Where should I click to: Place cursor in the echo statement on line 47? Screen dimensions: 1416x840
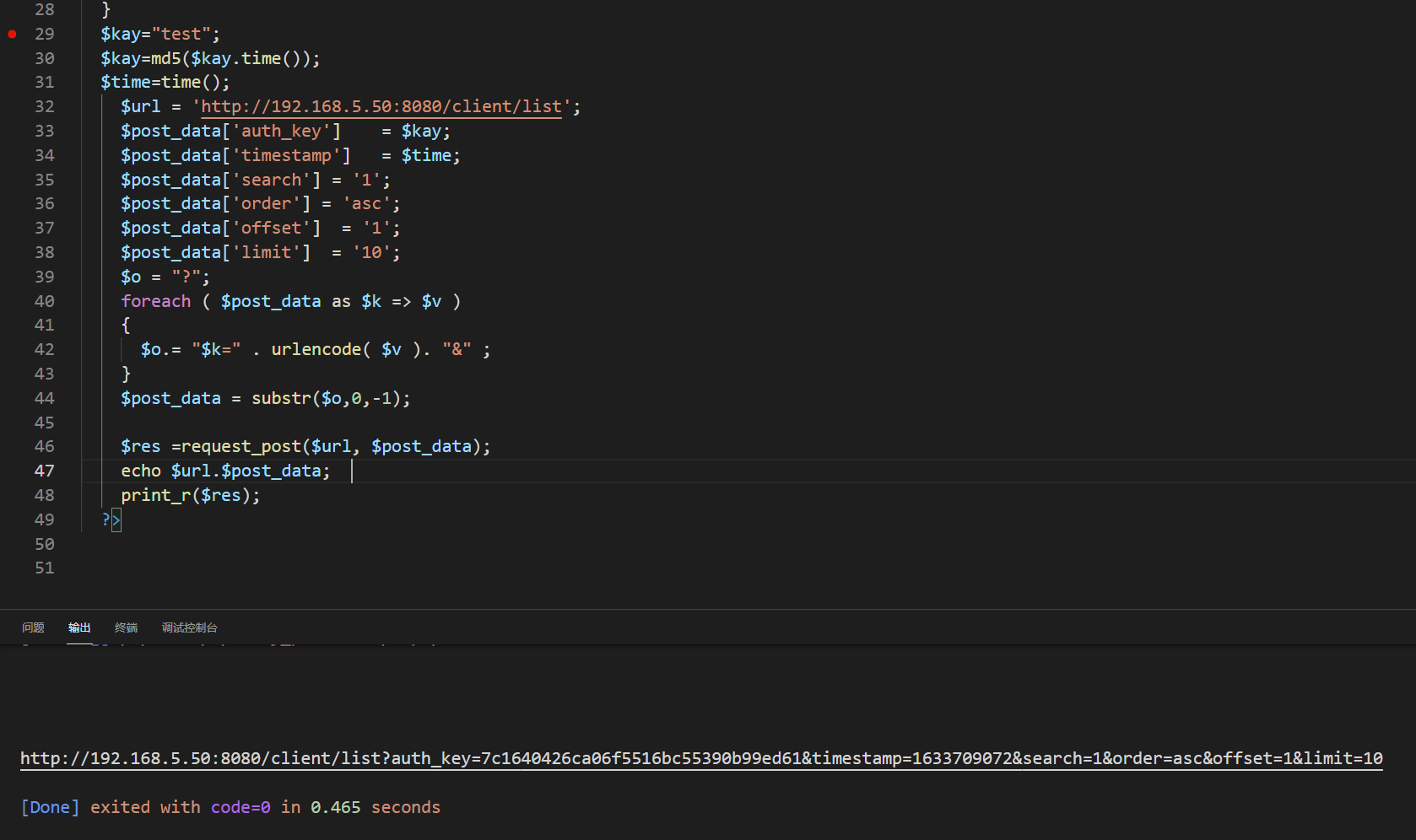click(224, 471)
